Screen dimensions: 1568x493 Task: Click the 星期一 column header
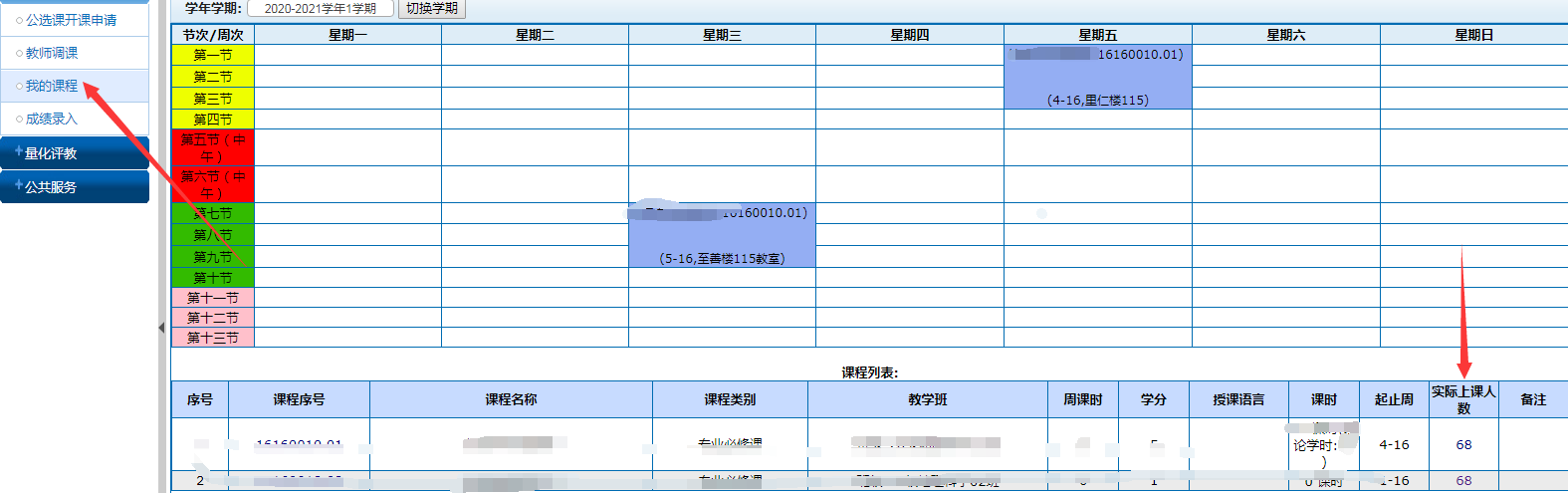pos(347,35)
